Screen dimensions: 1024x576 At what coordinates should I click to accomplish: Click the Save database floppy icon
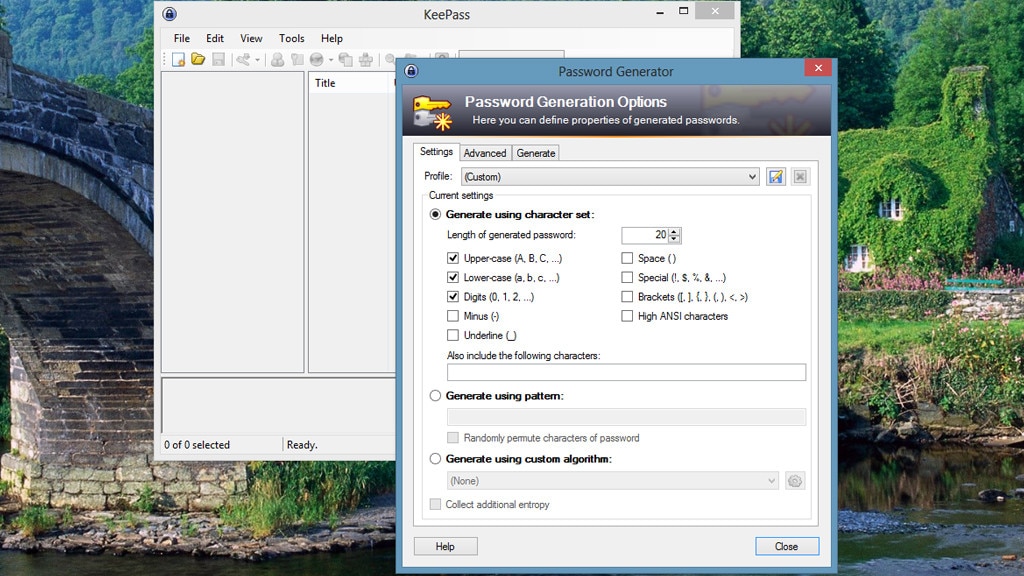(218, 60)
